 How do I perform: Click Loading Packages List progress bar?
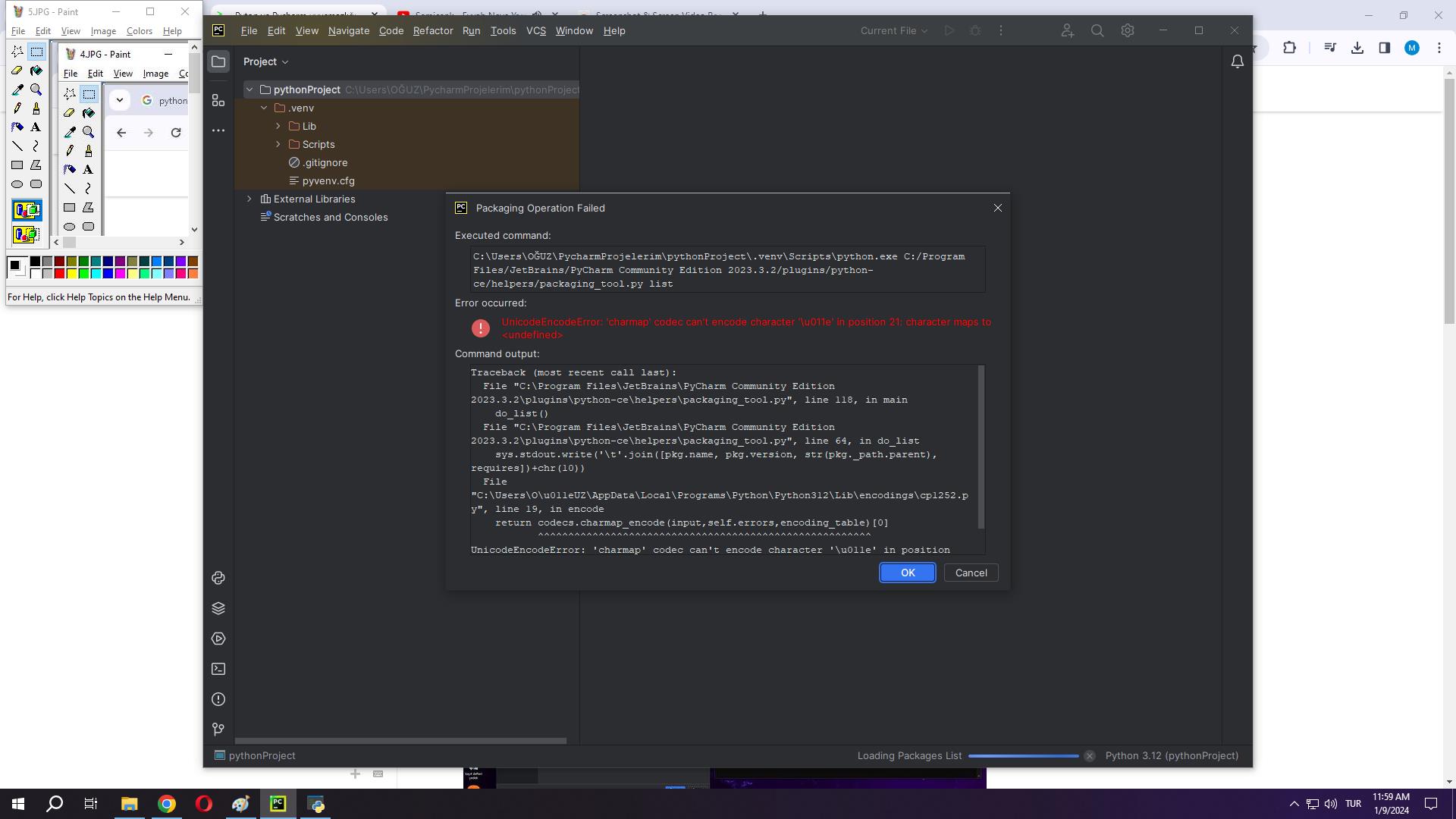tap(1024, 756)
